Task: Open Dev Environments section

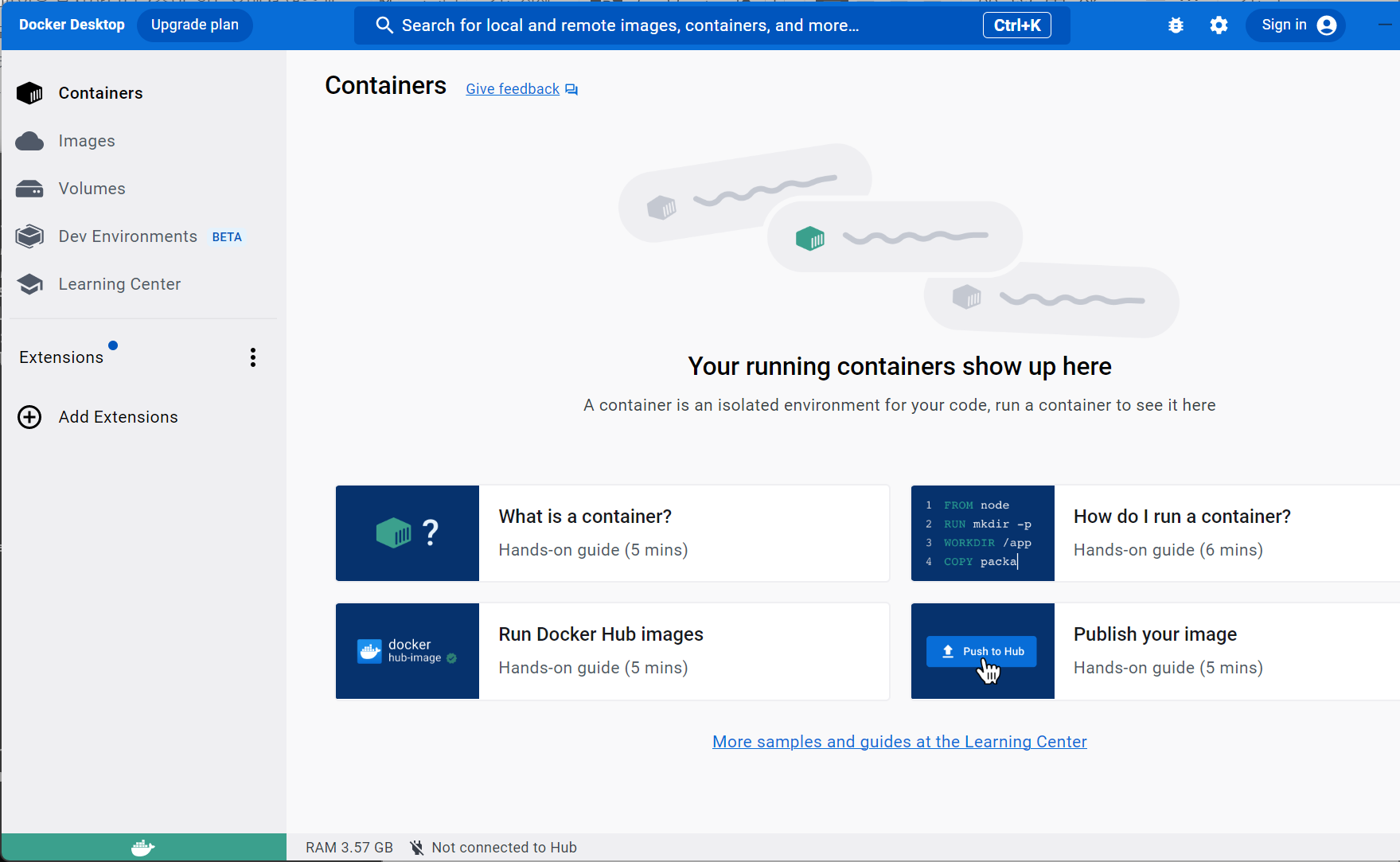Action: click(143, 236)
